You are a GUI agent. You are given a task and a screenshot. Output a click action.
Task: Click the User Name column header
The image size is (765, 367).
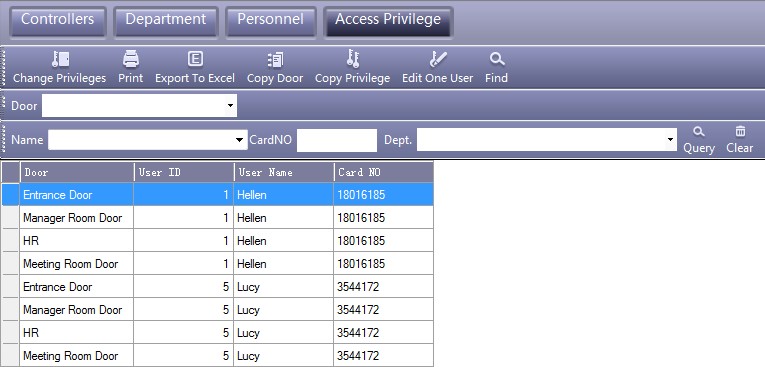pyautogui.click(x=284, y=172)
